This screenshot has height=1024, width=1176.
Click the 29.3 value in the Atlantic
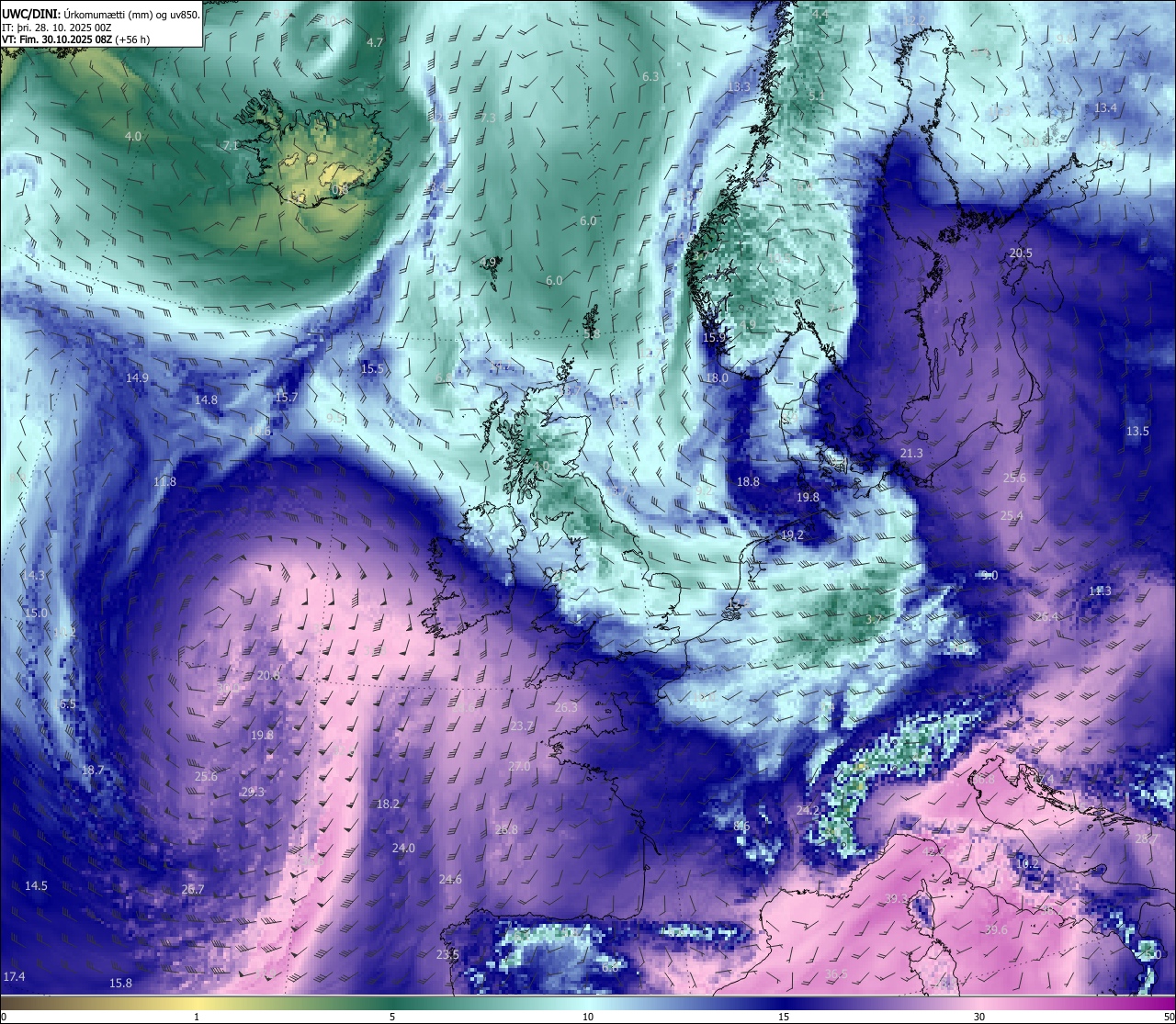point(253,793)
